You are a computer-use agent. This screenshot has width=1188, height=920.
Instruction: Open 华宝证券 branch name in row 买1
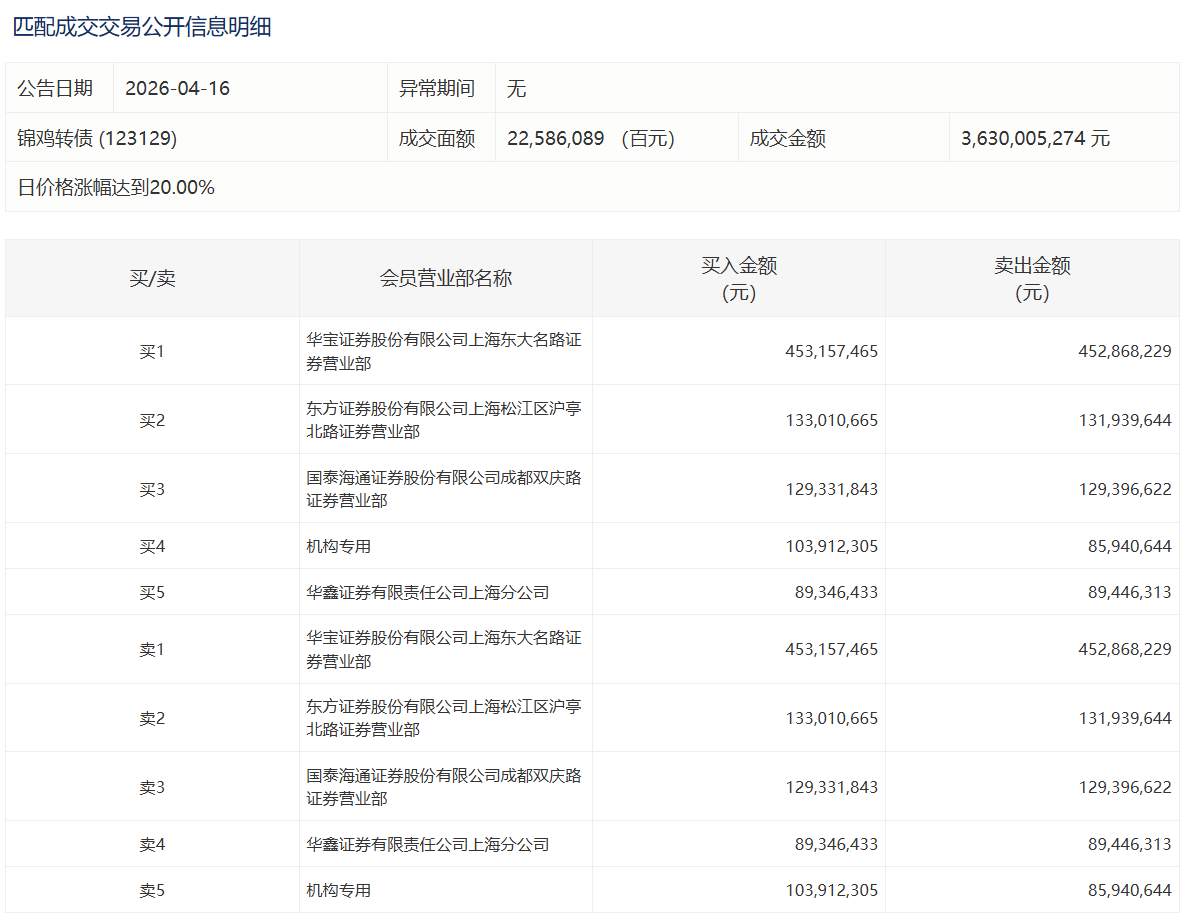coord(443,351)
